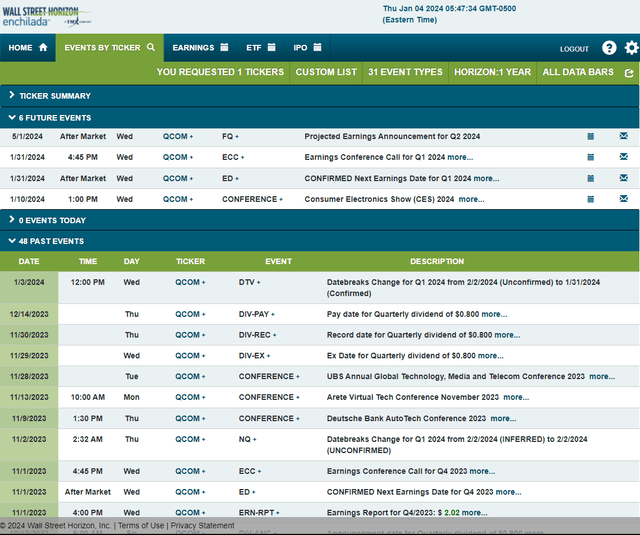
Task: Expand FQ event type details
Action: click(230, 136)
